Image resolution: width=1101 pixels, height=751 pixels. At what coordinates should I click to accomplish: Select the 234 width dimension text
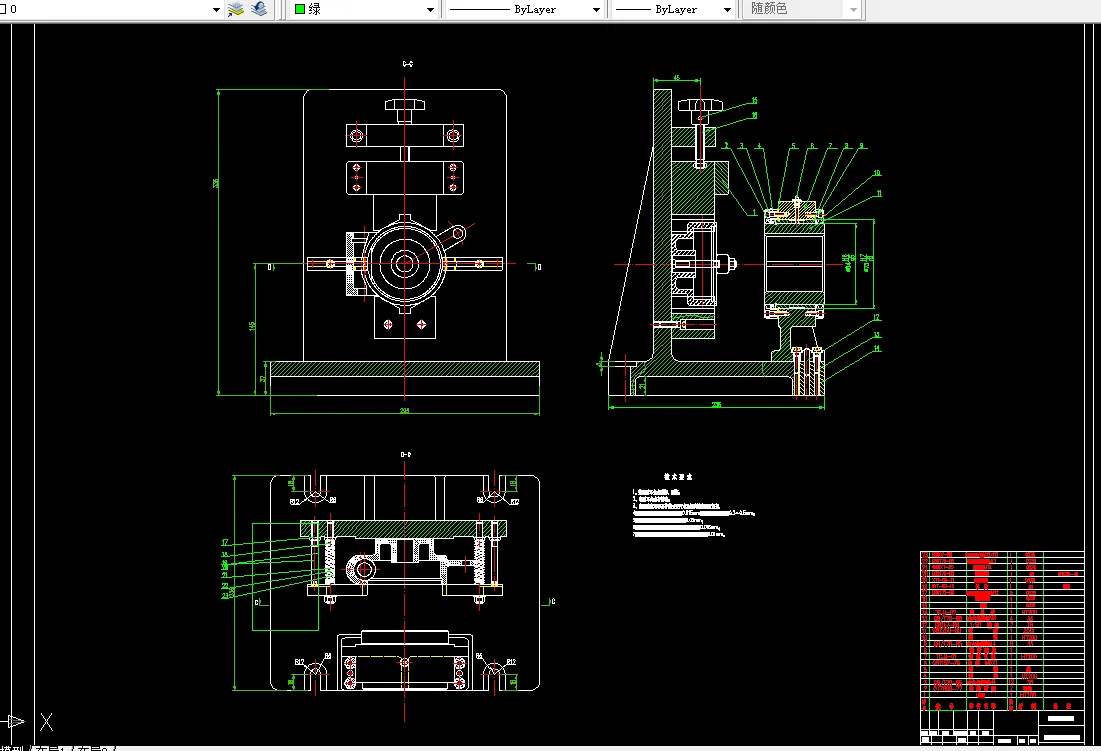tap(404, 411)
